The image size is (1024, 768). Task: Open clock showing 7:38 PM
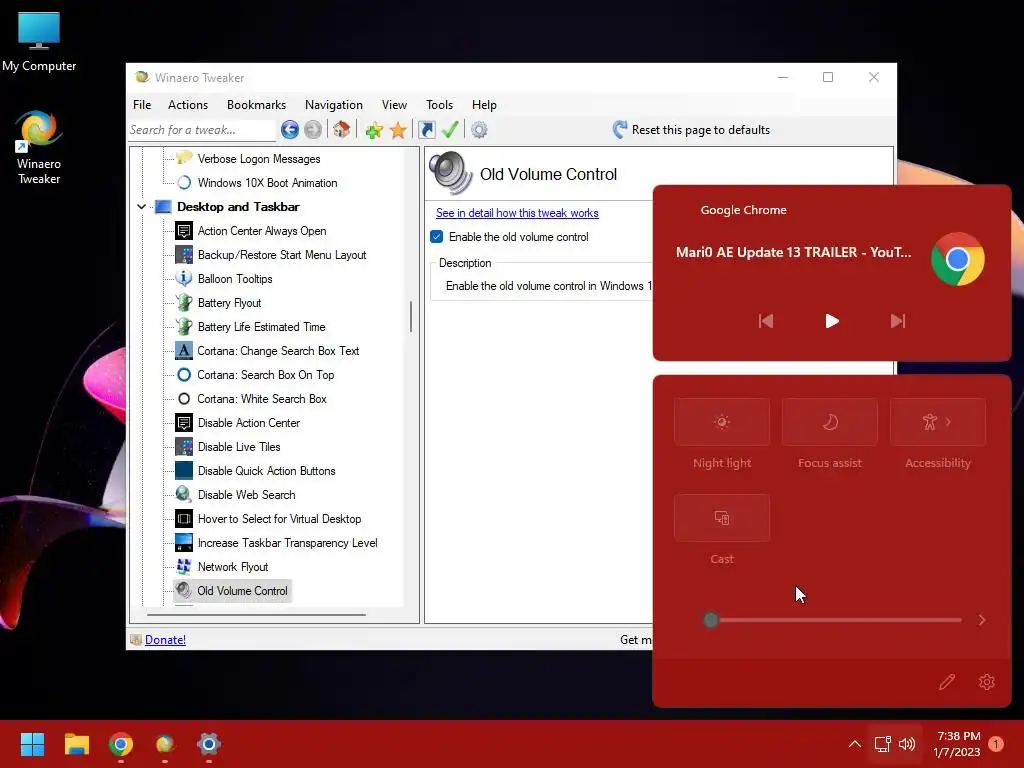[958, 744]
